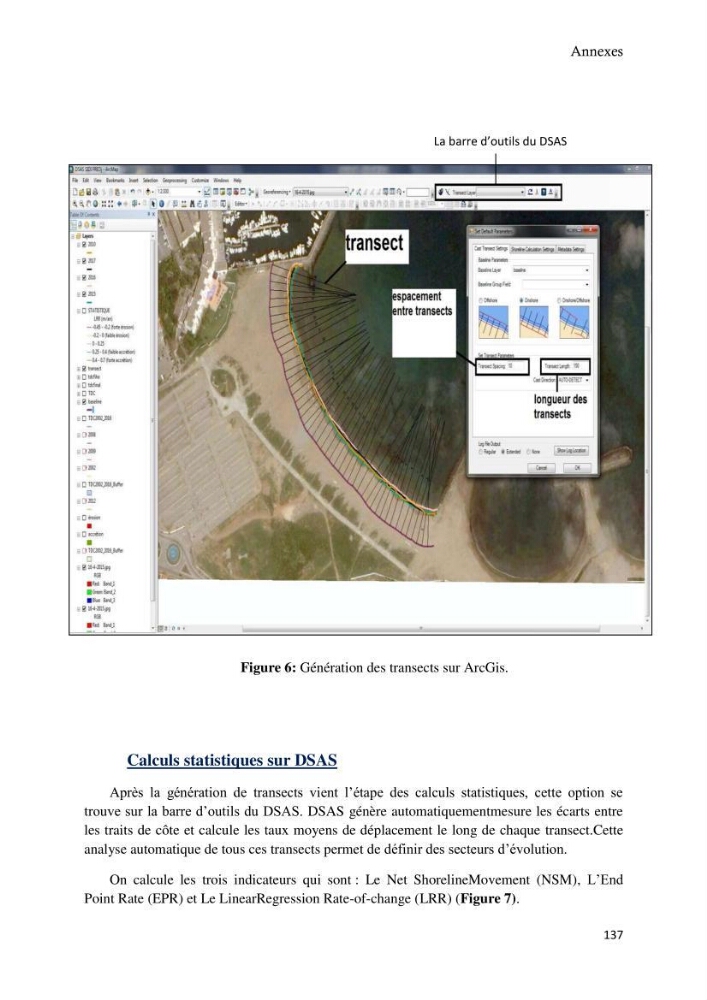The height and width of the screenshot is (1000, 707).
Task: Click the Go Back to Previous Extent arrow
Action: pos(119,204)
